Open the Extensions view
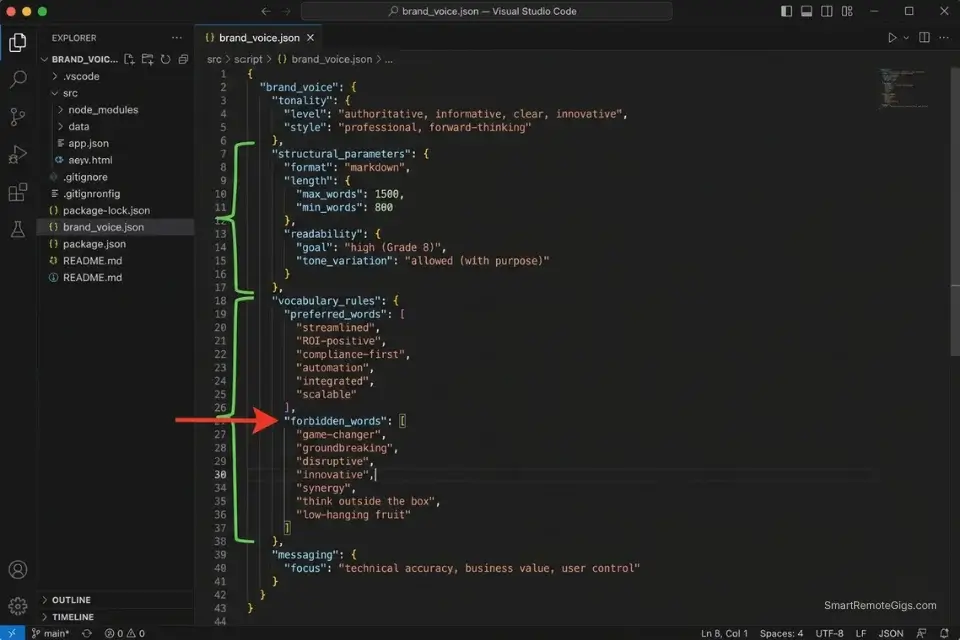 coord(18,192)
